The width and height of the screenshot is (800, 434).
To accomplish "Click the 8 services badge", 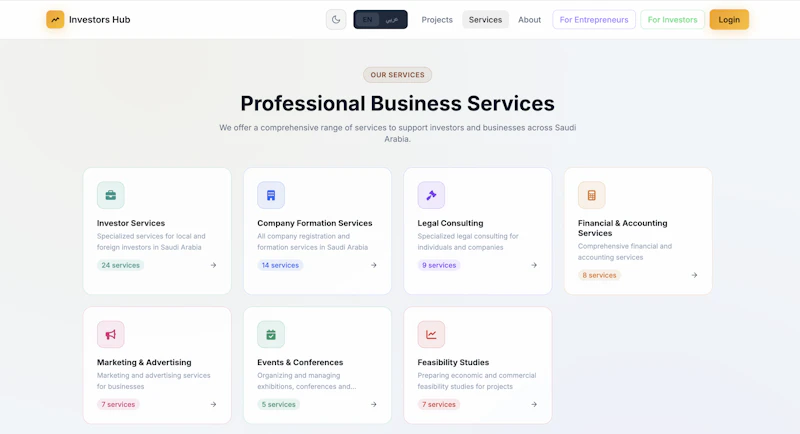I will point(599,275).
